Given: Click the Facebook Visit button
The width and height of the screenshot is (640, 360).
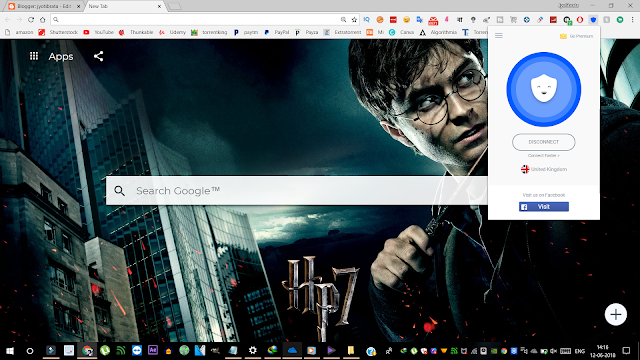Looking at the screenshot, I should click(544, 207).
